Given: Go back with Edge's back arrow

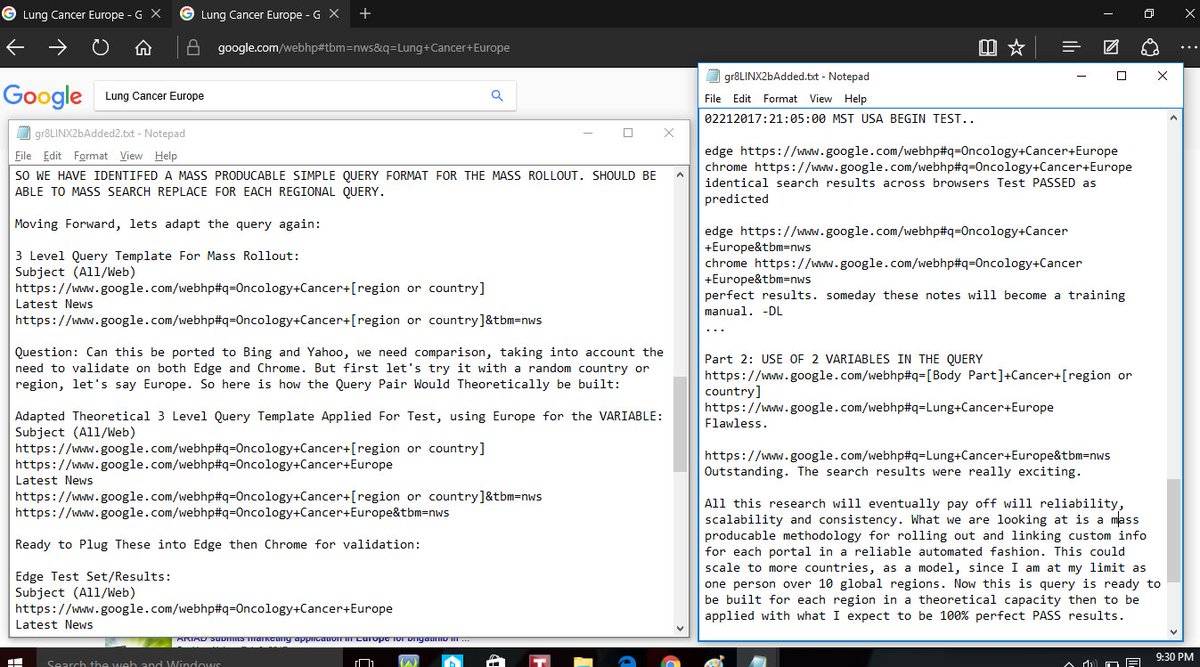Looking at the screenshot, I should tap(15, 47).
